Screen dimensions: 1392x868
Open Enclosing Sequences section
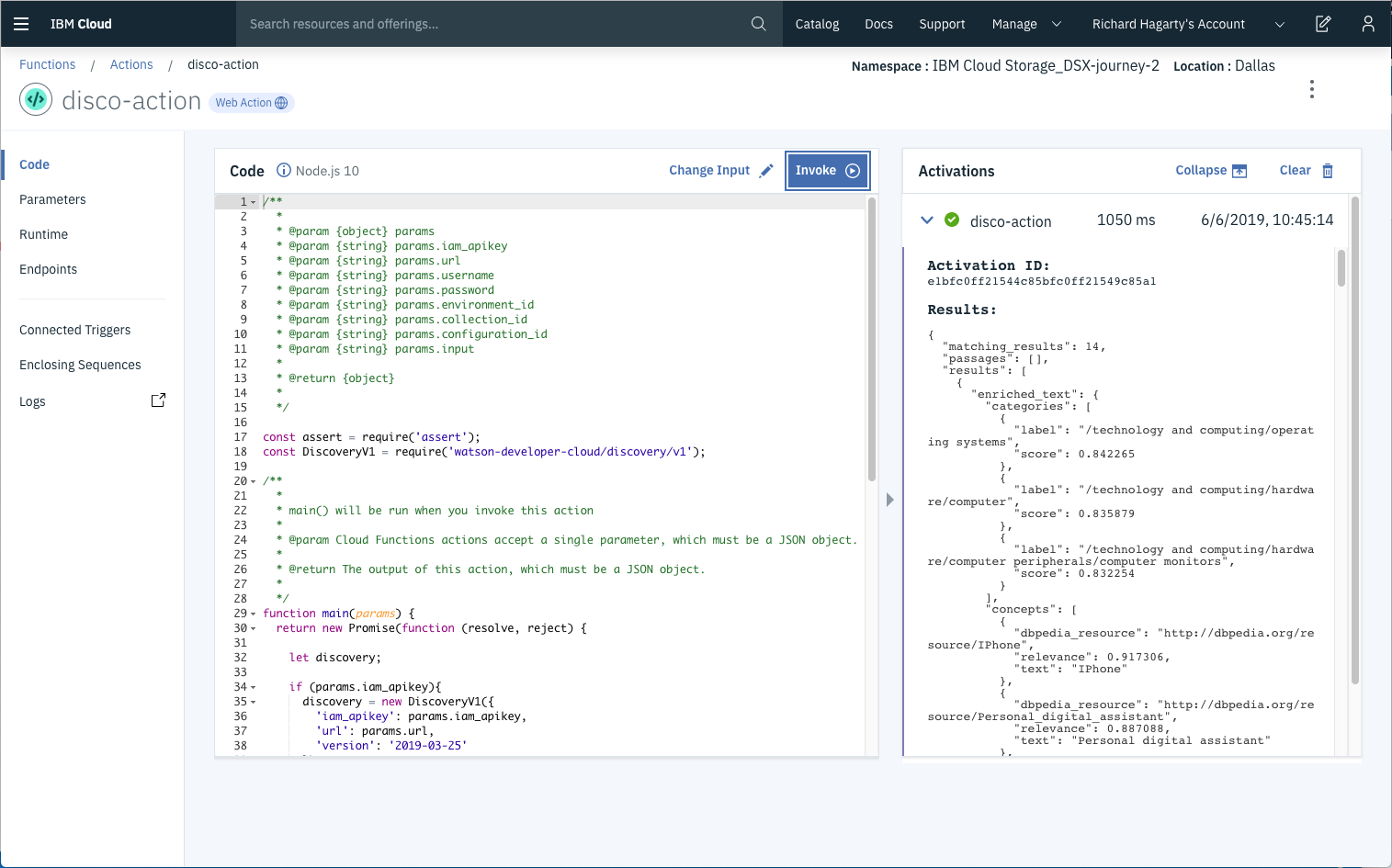pyautogui.click(x=80, y=365)
